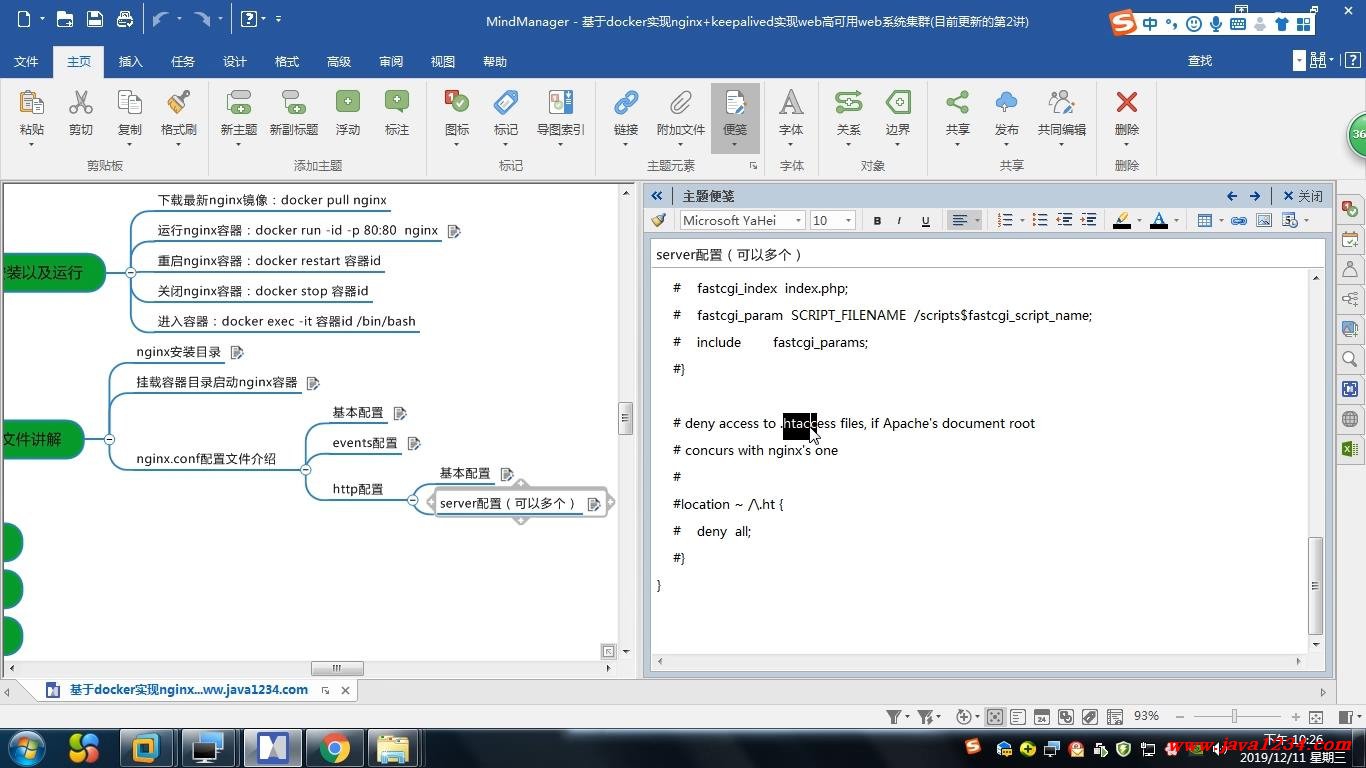Click the Share (共享) icon
This screenshot has width=1366, height=768.
pos(957,103)
